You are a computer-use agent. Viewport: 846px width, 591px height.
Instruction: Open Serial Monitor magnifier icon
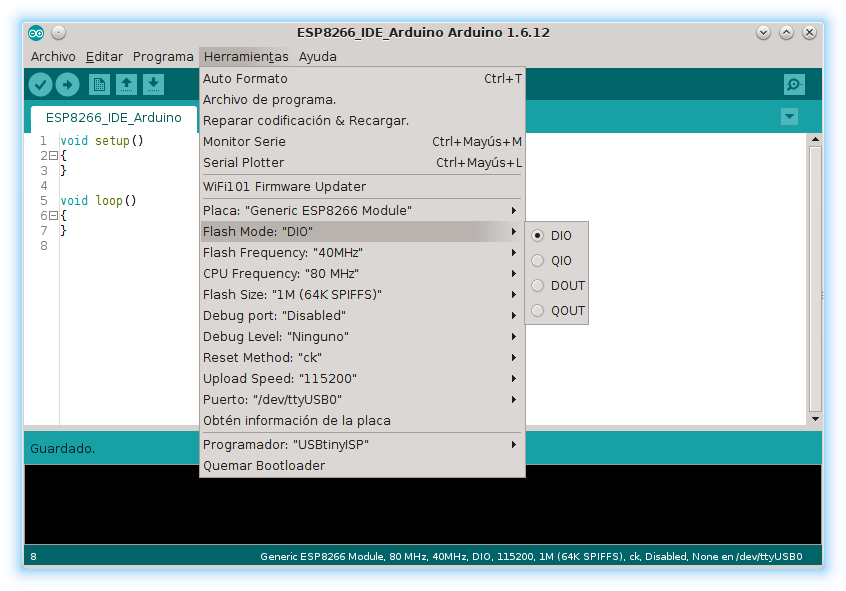point(794,85)
